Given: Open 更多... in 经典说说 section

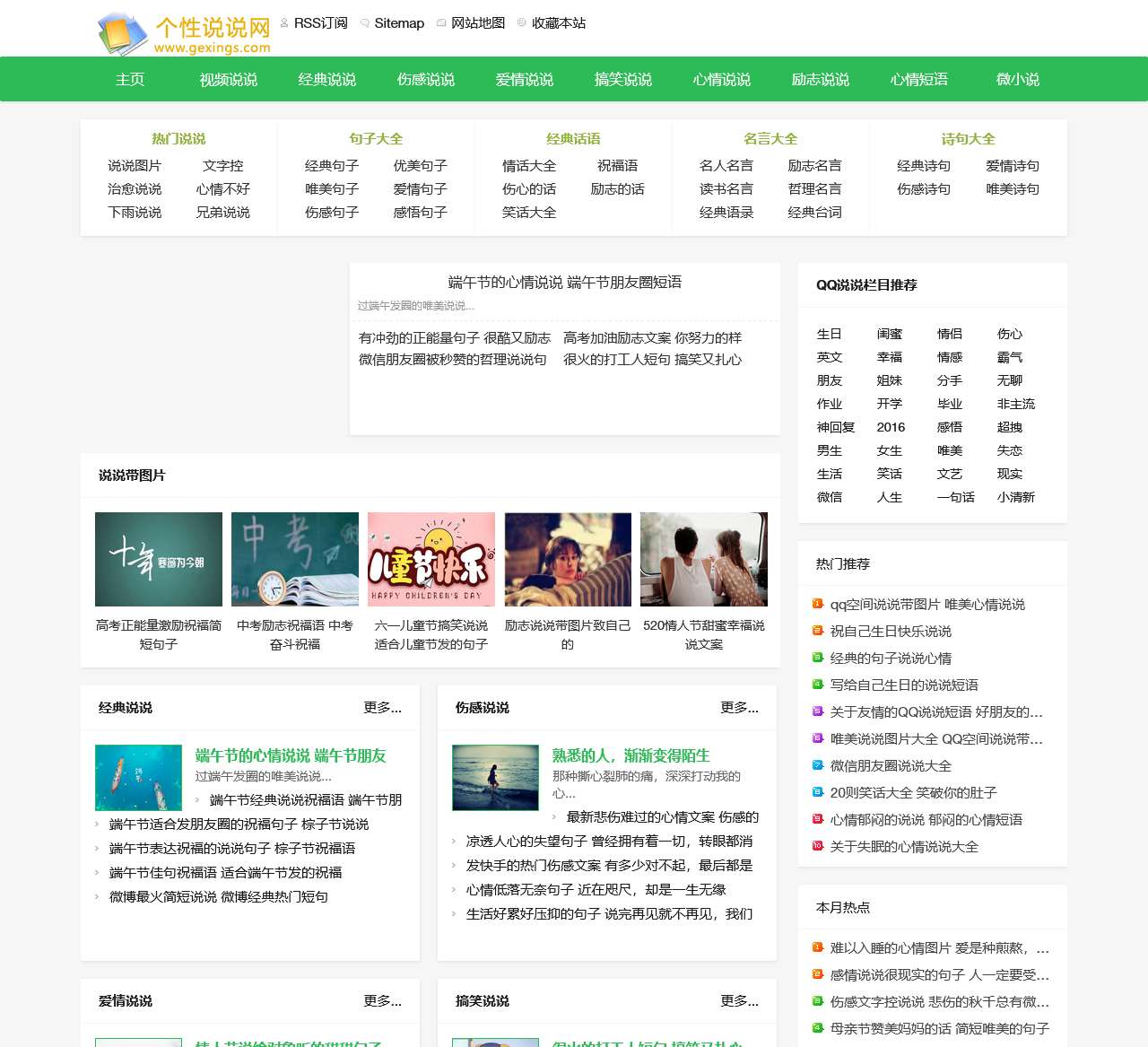Looking at the screenshot, I should (x=383, y=708).
